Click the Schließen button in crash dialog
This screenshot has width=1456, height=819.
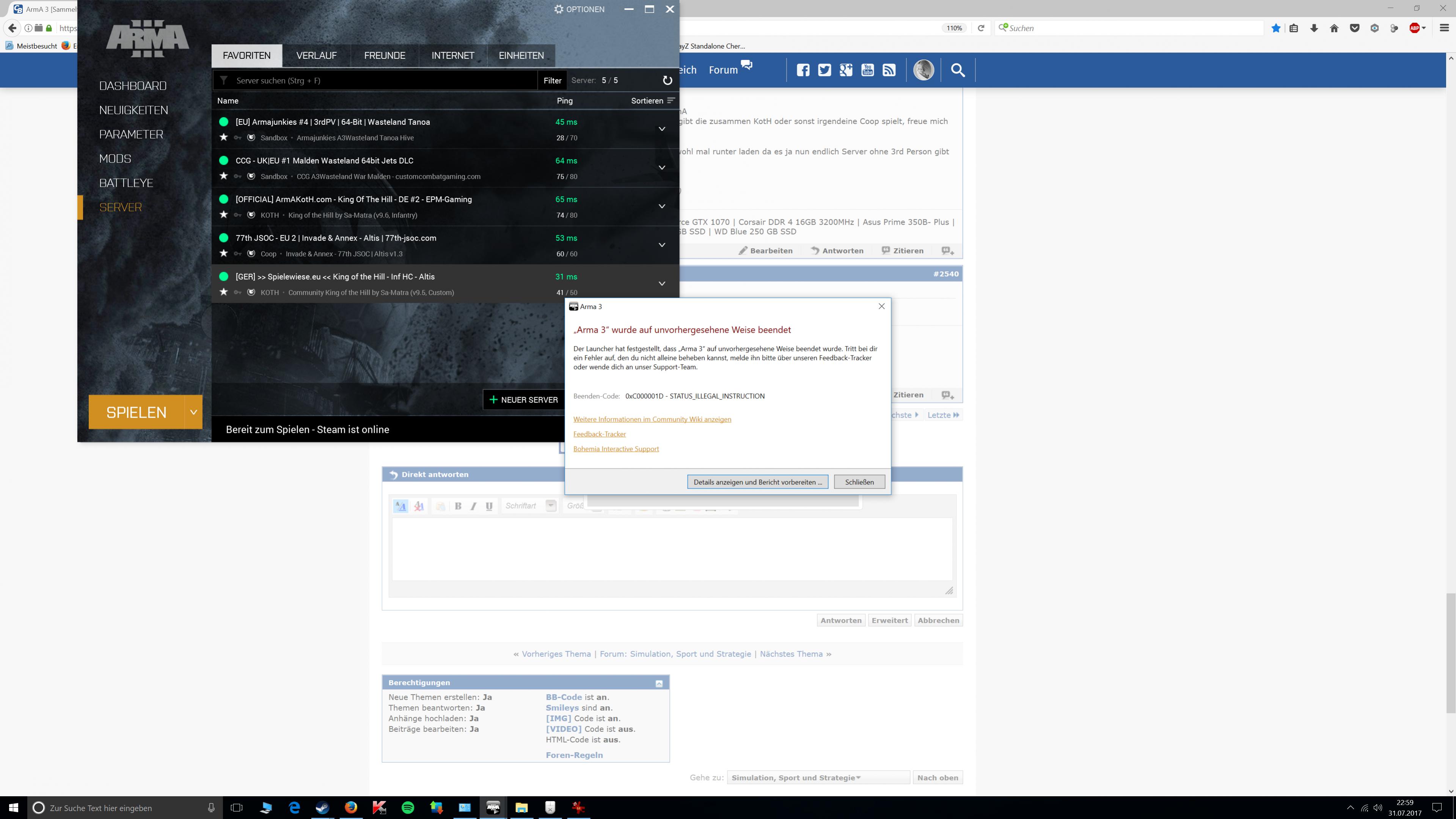click(x=859, y=482)
